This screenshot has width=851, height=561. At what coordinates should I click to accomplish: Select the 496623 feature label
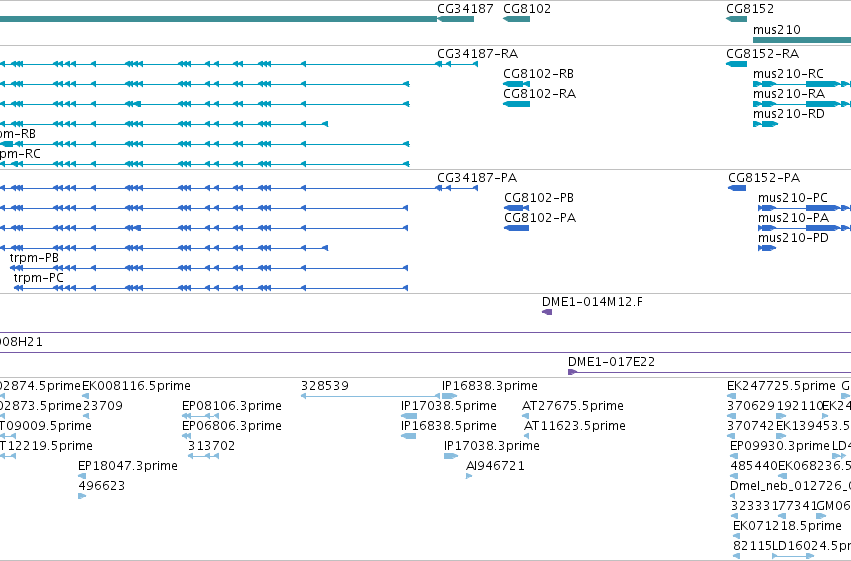pyautogui.click(x=101, y=486)
